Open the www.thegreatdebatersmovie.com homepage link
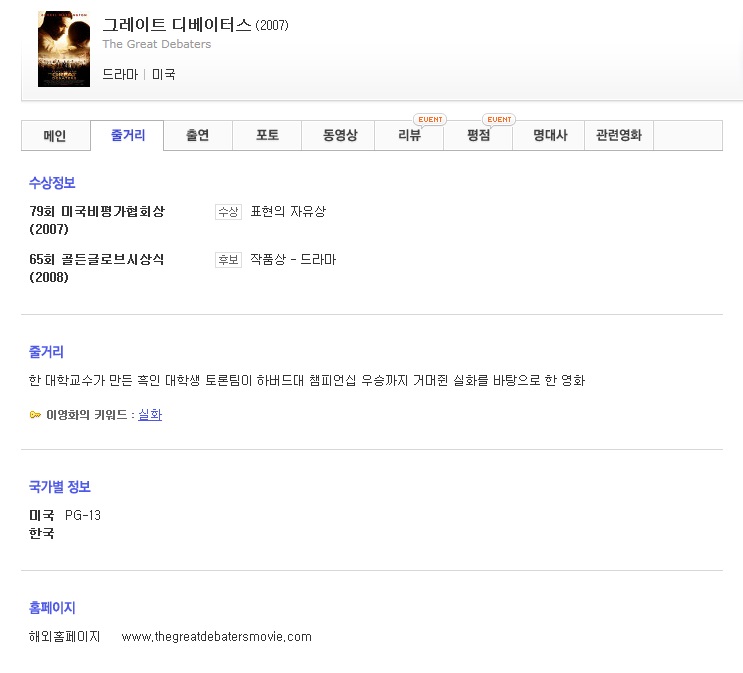Viewport: 743px width, 673px height. (x=216, y=637)
